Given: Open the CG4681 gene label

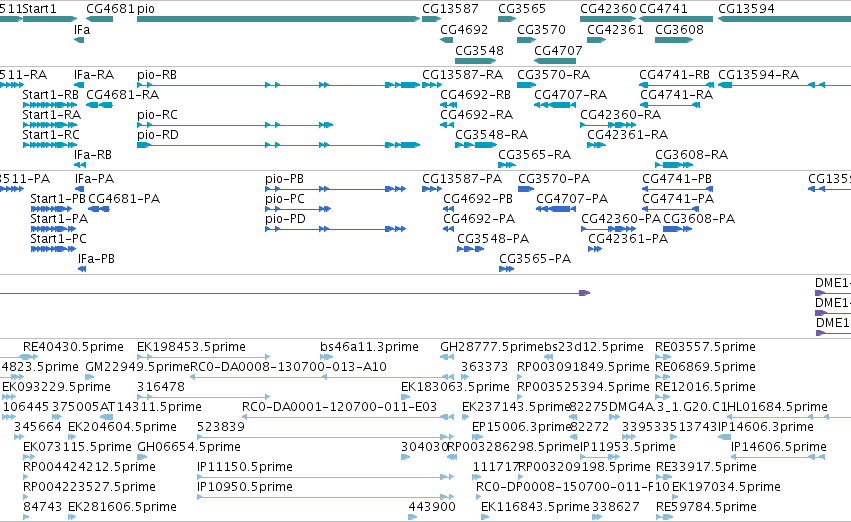Looking at the screenshot, I should tap(110, 9).
